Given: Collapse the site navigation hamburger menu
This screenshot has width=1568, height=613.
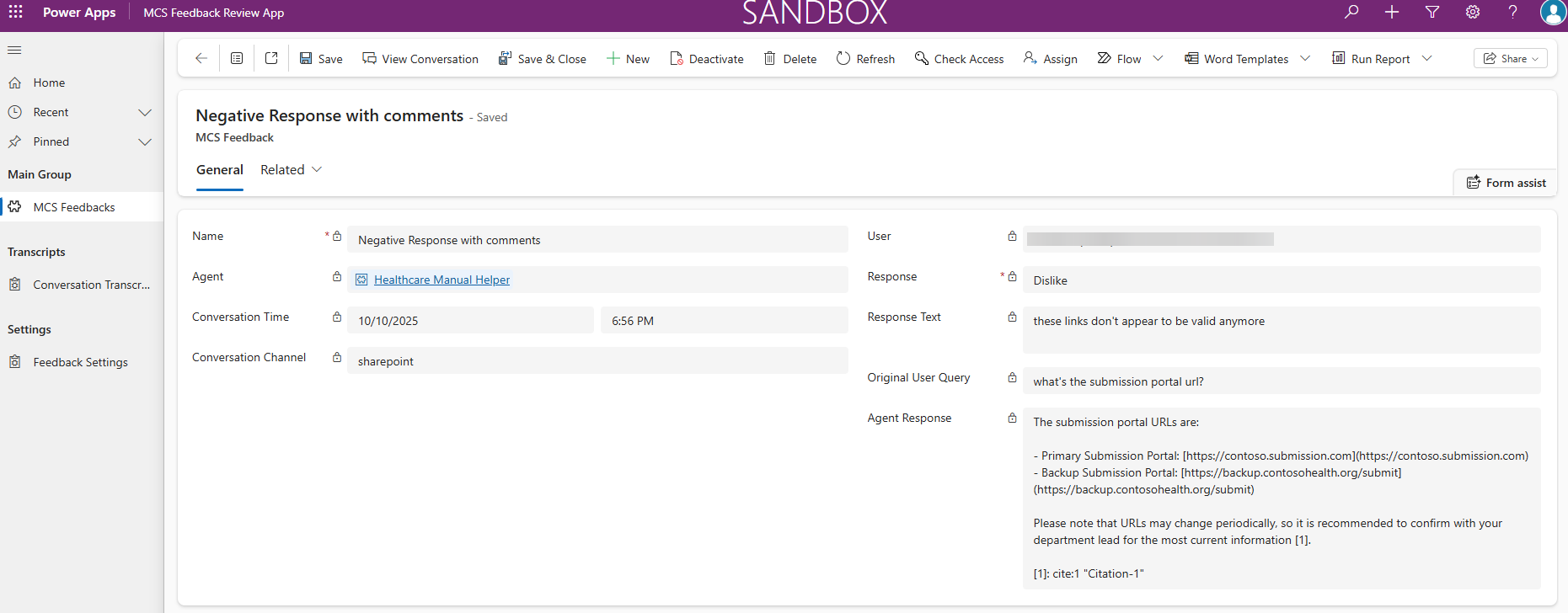Looking at the screenshot, I should [14, 50].
